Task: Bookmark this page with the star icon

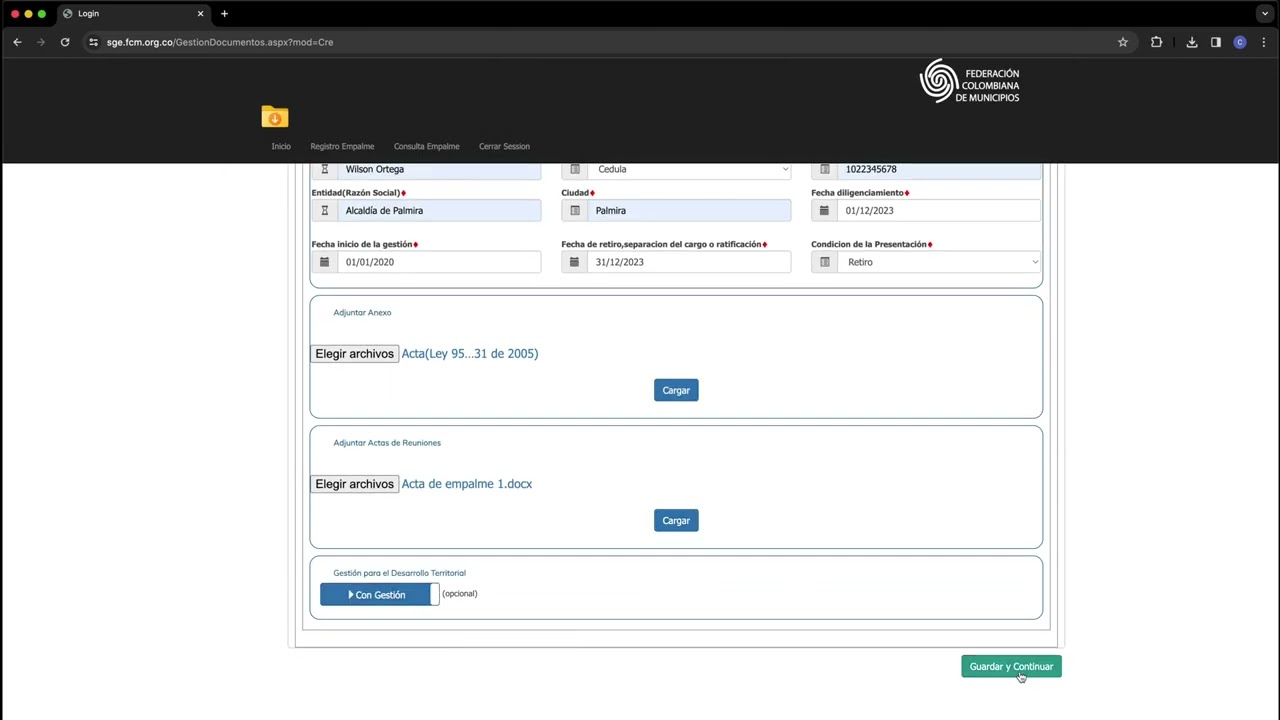Action: point(1123,42)
